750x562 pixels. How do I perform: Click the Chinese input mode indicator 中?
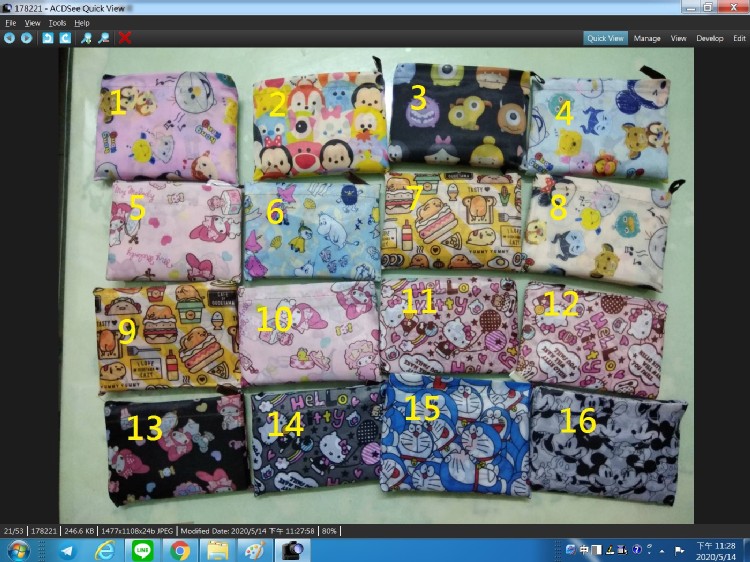click(584, 550)
